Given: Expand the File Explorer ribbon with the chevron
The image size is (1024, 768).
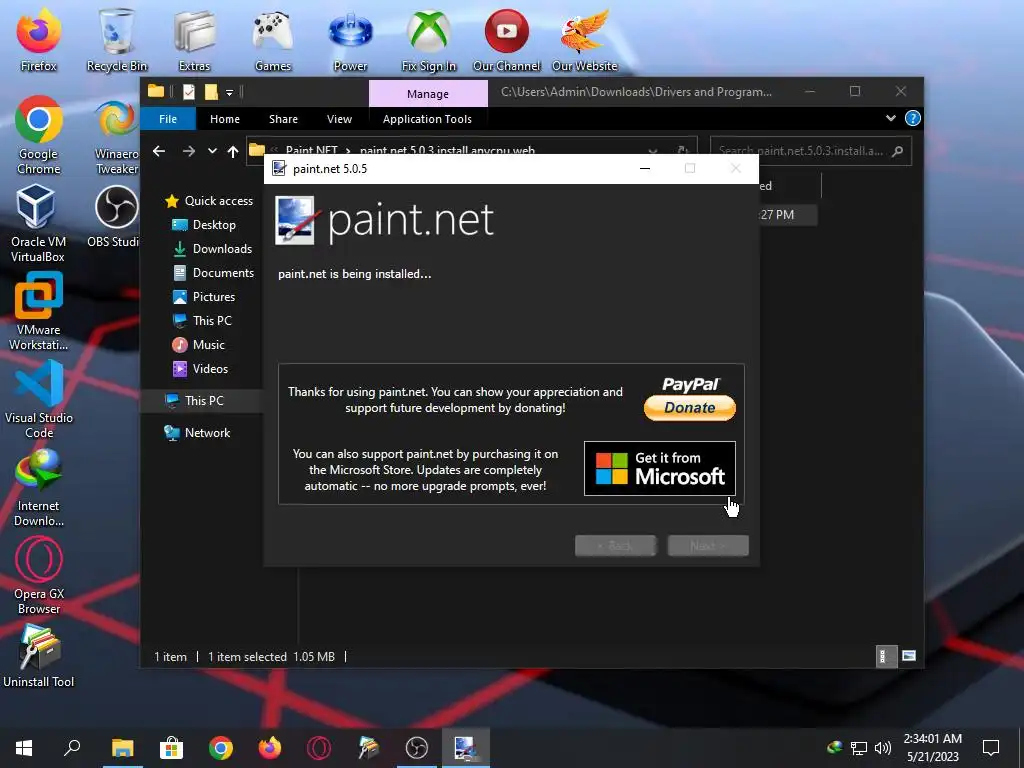Looking at the screenshot, I should pyautogui.click(x=891, y=118).
